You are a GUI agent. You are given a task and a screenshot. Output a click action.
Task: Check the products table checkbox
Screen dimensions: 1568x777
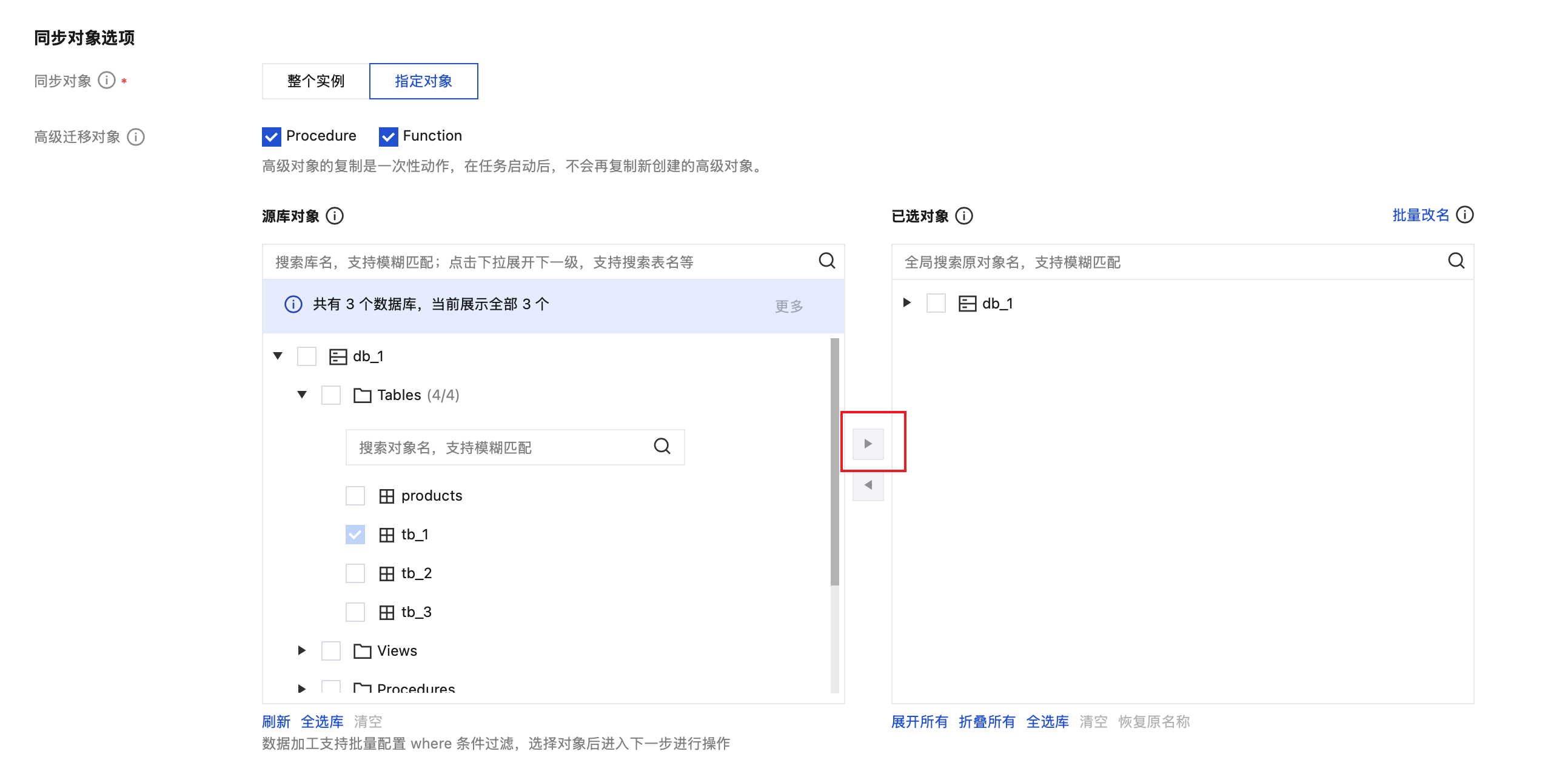(355, 496)
